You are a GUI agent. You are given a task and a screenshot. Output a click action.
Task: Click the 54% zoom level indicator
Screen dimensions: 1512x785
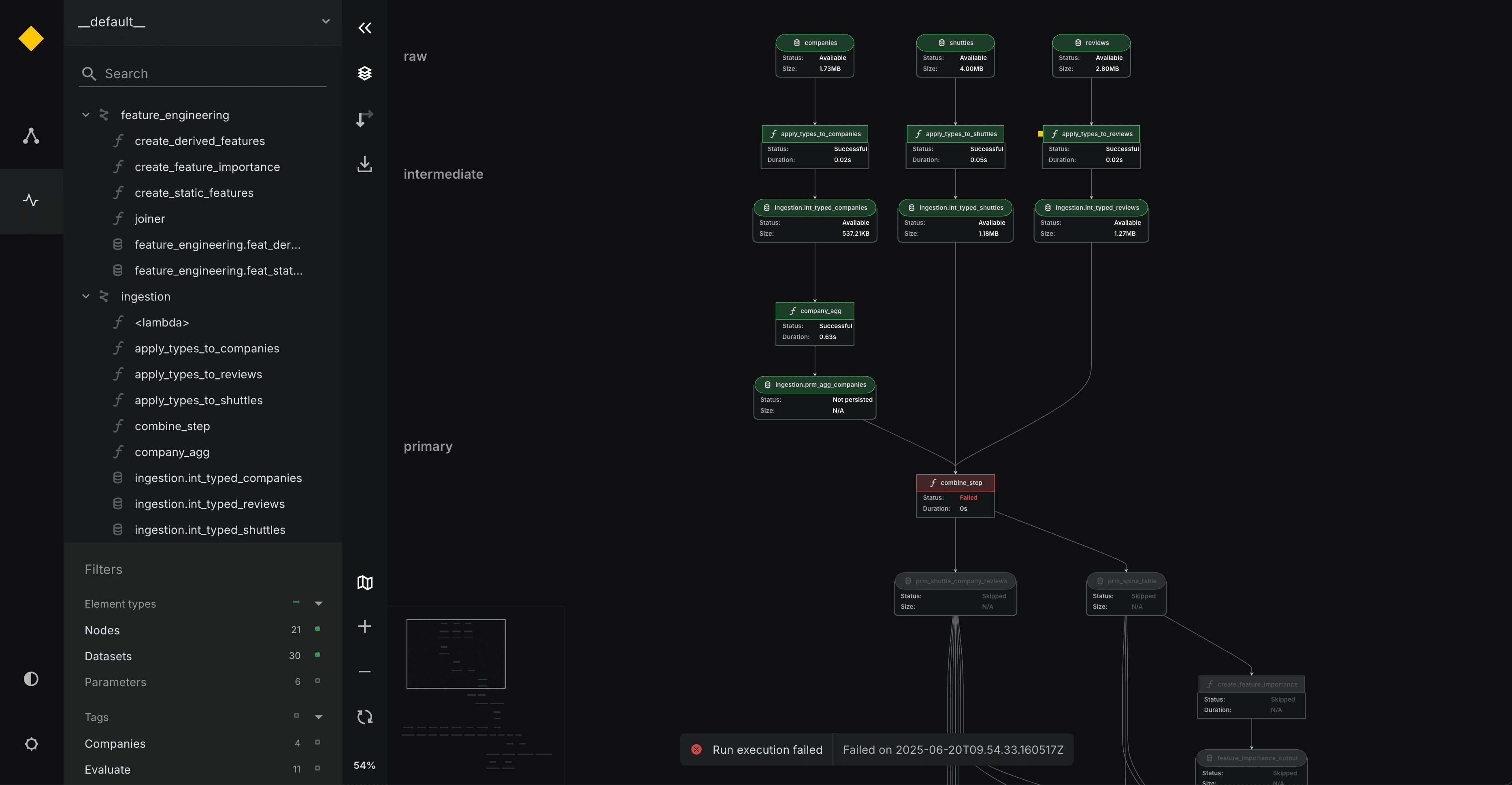tap(364, 765)
